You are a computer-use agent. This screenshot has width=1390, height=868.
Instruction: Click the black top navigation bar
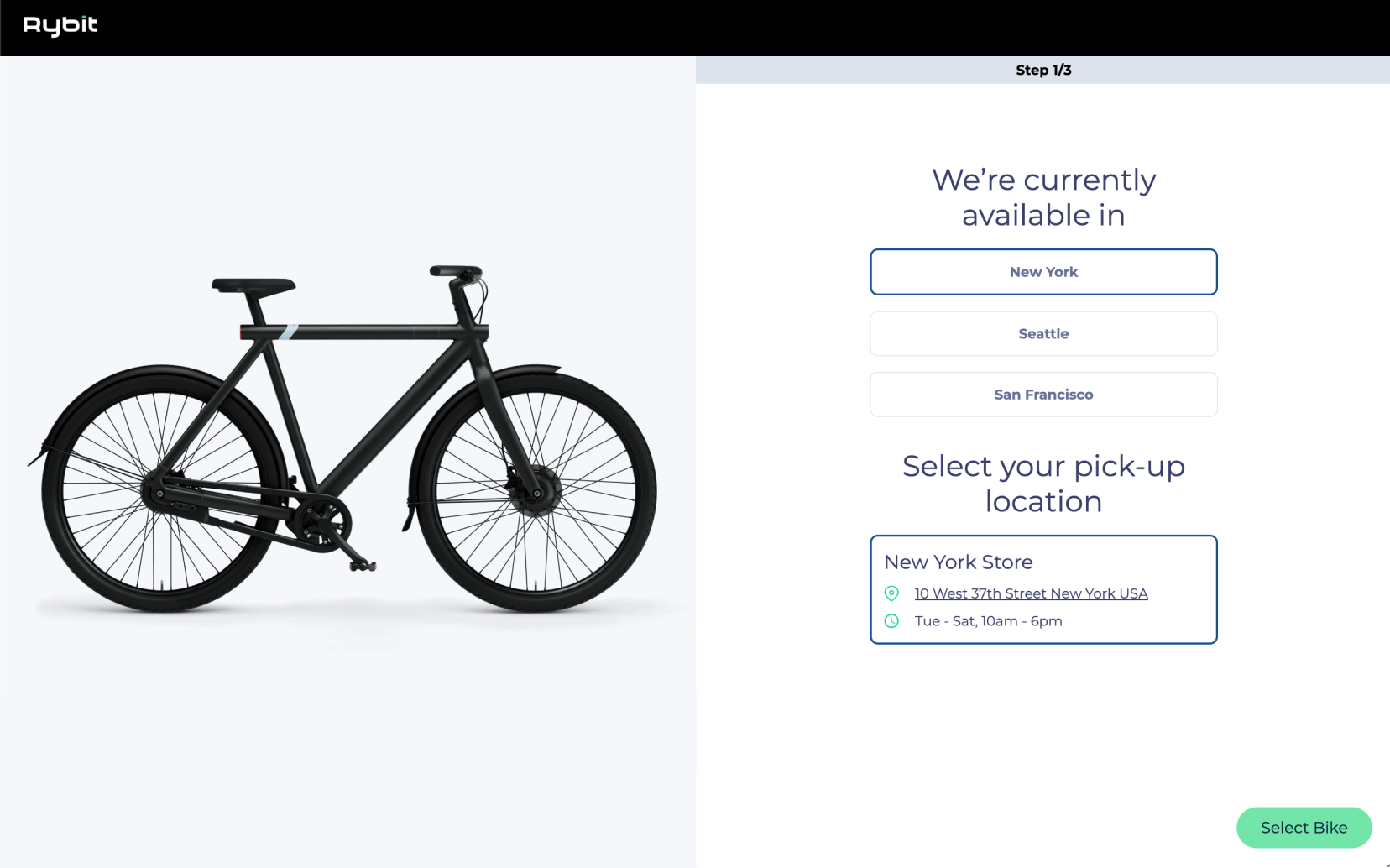tap(695, 28)
